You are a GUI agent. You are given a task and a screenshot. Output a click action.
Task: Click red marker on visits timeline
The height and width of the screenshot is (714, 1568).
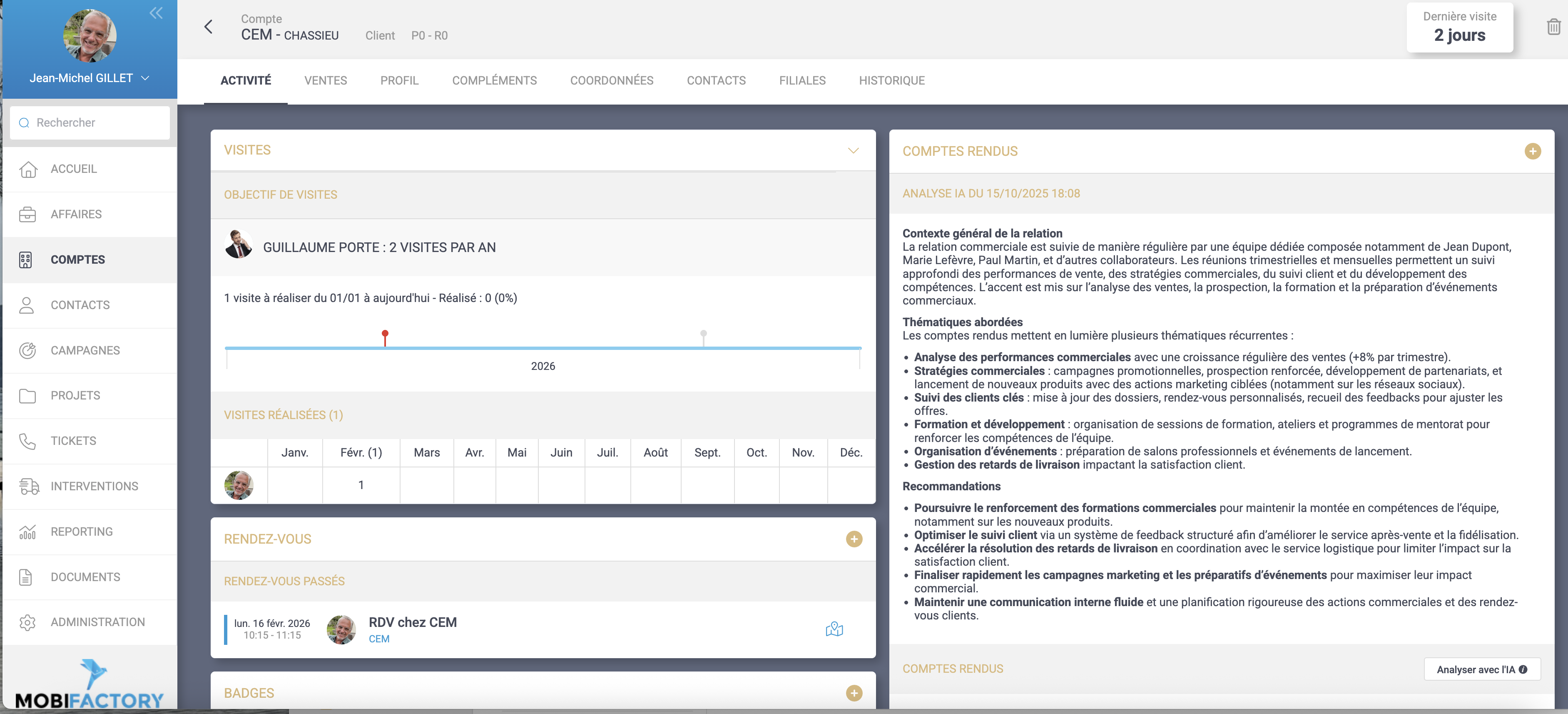coord(385,335)
